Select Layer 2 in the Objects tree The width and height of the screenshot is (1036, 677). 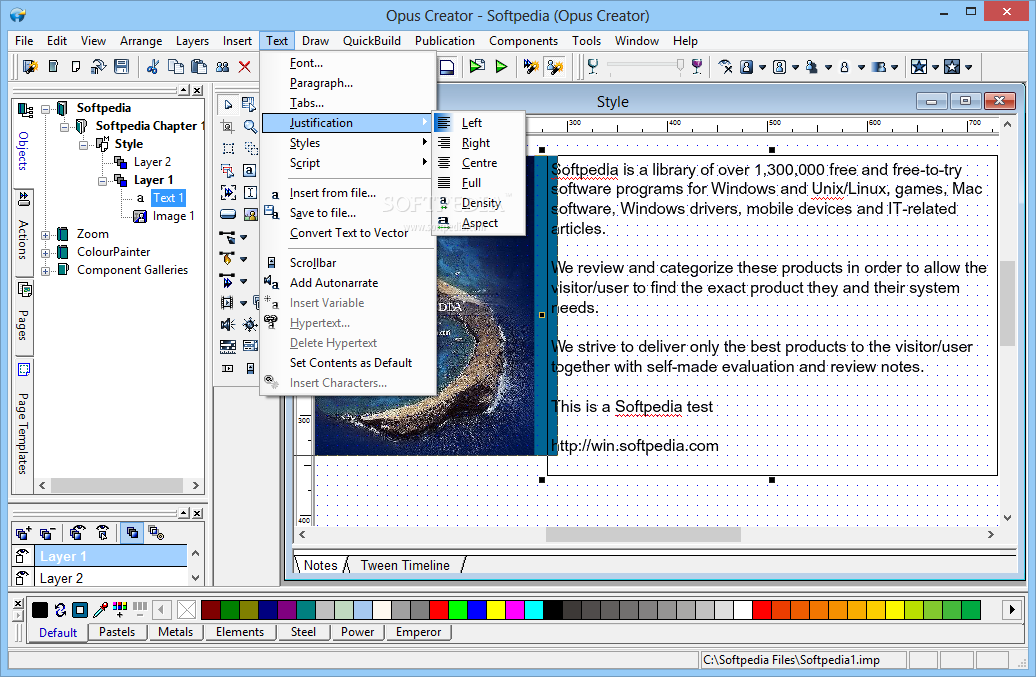[152, 162]
